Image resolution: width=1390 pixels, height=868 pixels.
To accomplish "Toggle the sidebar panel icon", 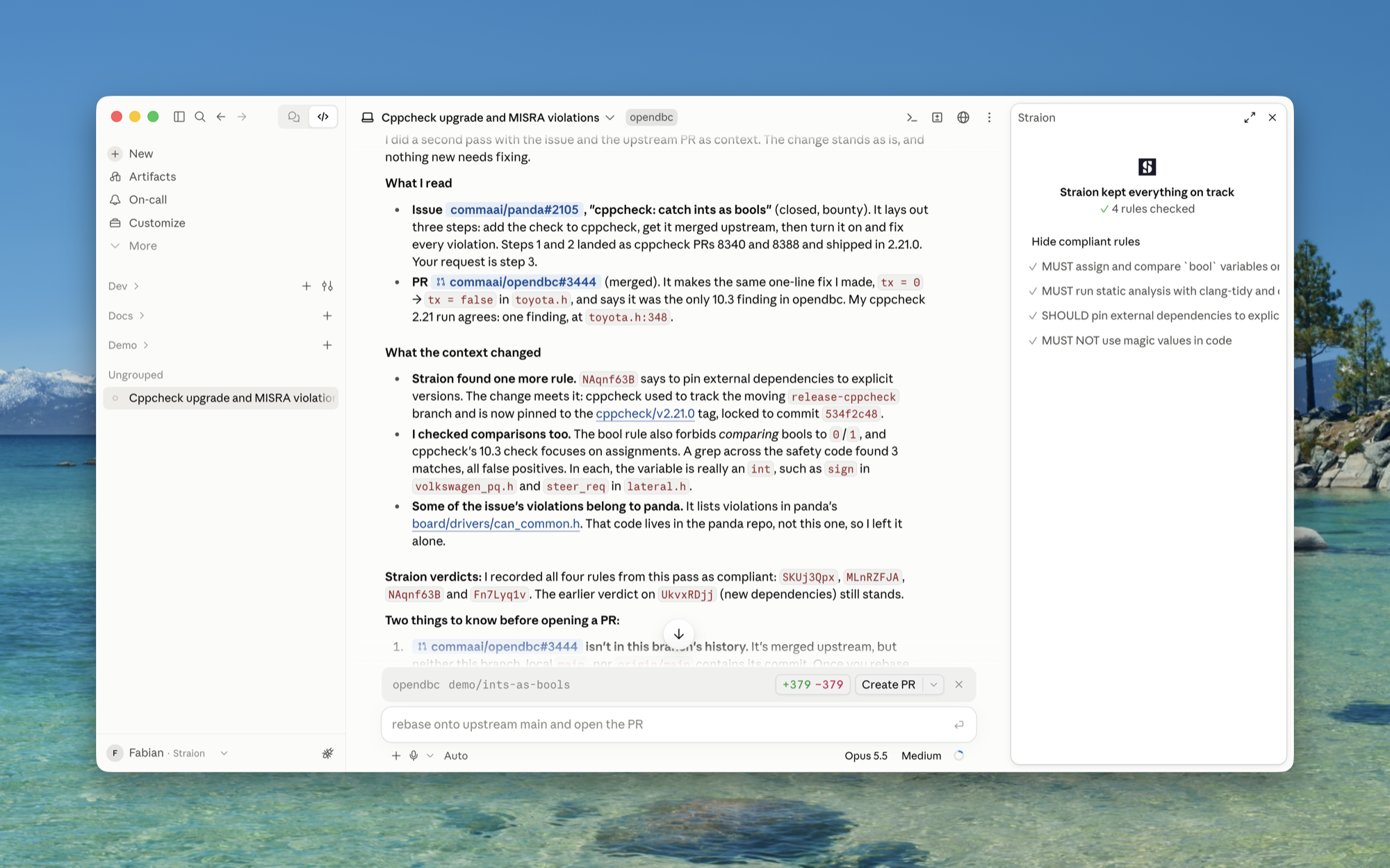I will 179,117.
